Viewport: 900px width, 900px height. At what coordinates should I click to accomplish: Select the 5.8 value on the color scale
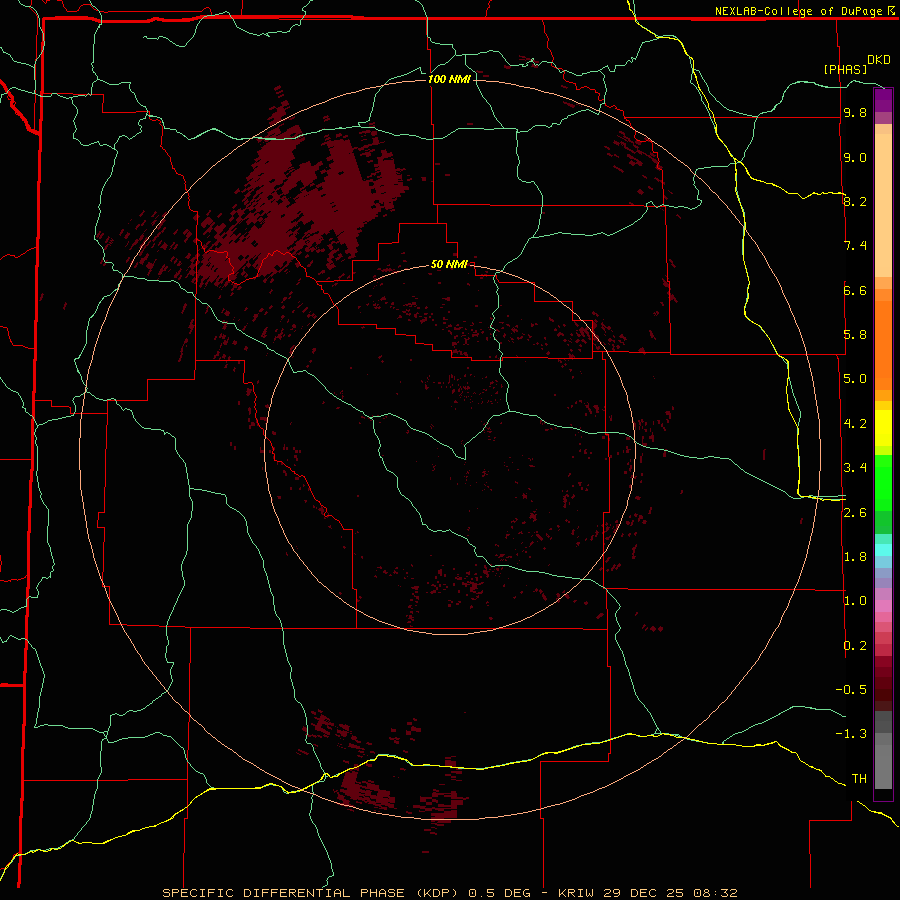click(x=855, y=335)
